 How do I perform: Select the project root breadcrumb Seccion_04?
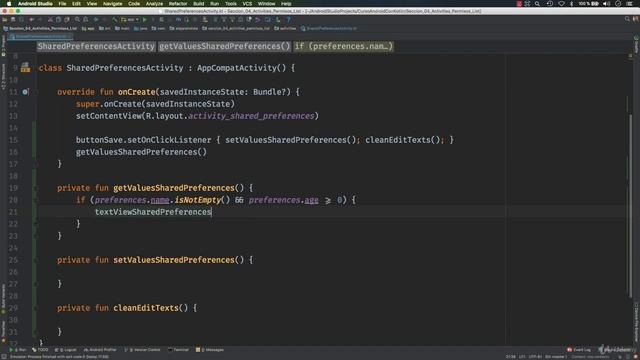40,29
